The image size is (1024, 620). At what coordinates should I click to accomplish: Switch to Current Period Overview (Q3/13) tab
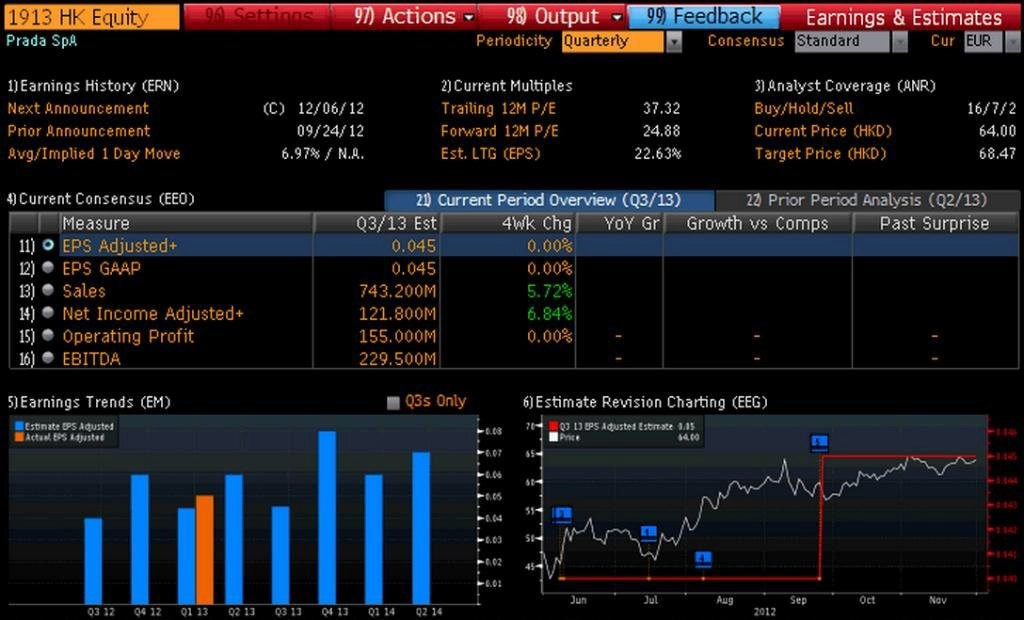549,200
